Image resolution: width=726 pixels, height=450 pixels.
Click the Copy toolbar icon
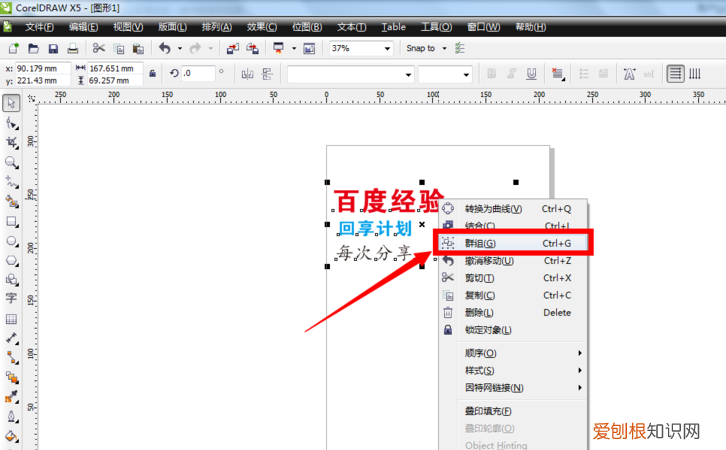119,49
